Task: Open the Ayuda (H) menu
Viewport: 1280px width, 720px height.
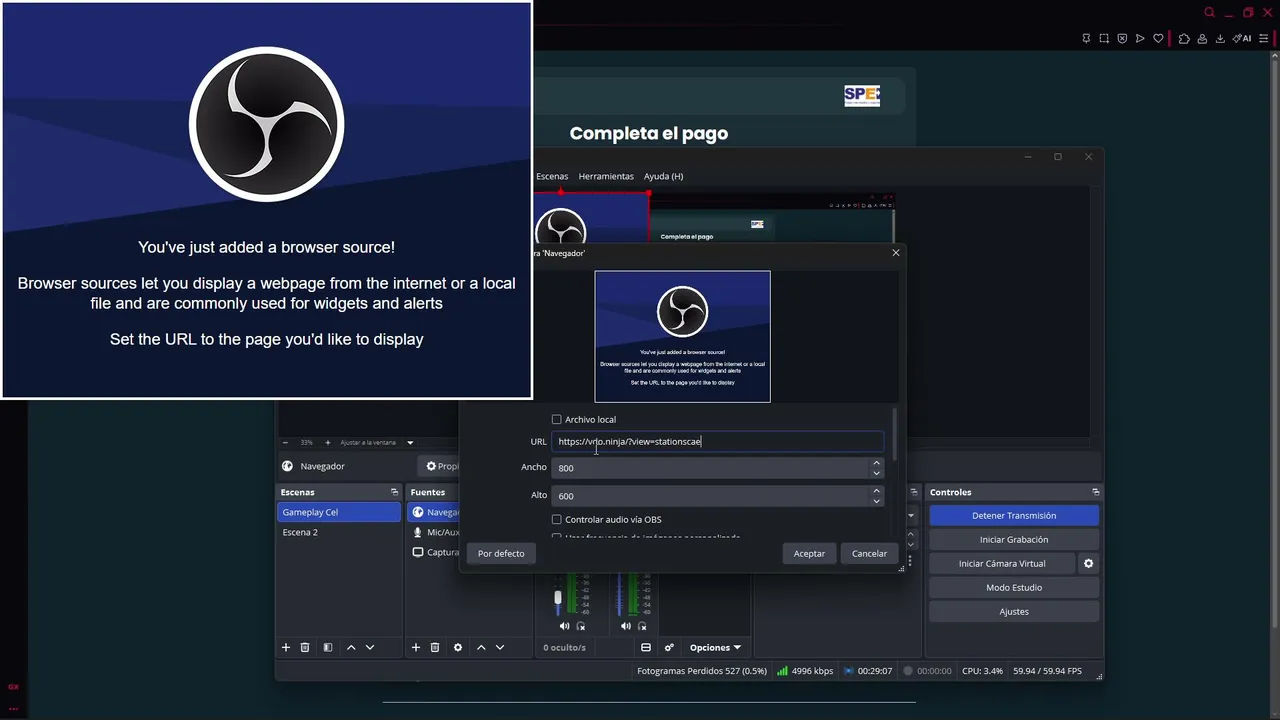Action: click(663, 176)
